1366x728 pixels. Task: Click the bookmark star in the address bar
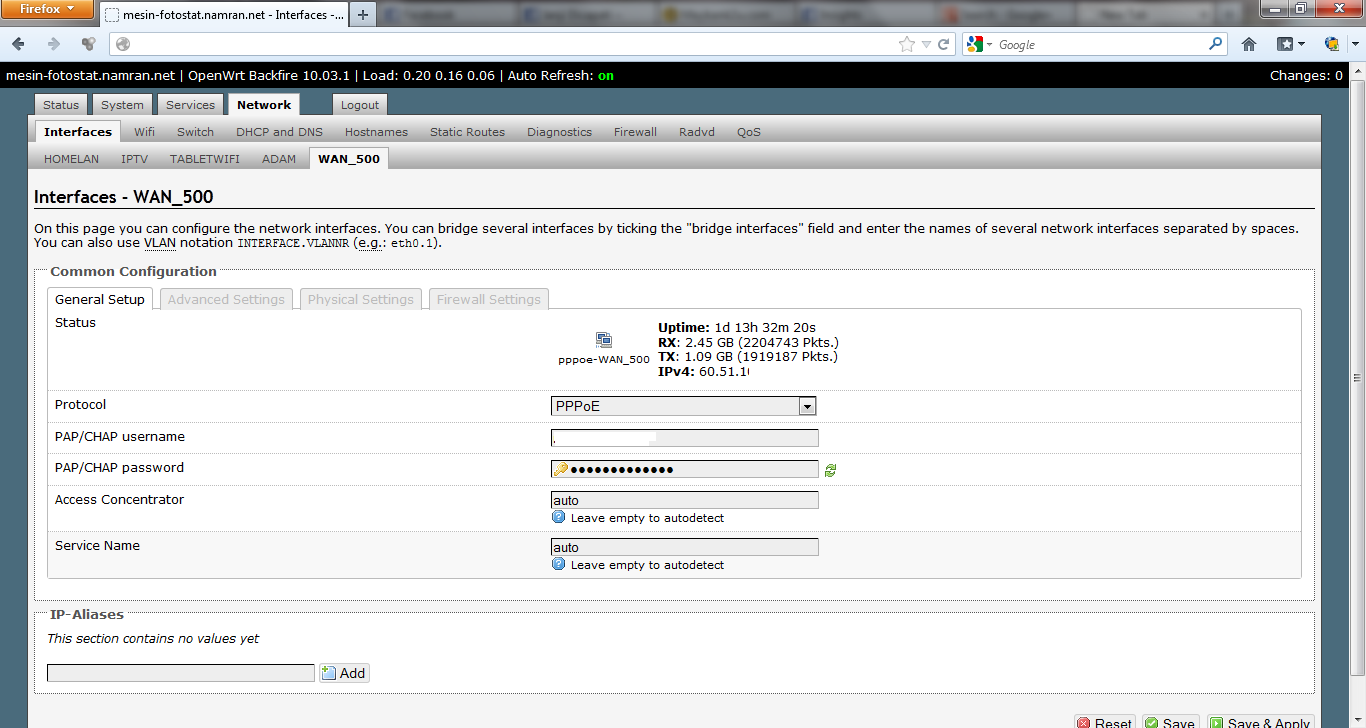click(907, 44)
